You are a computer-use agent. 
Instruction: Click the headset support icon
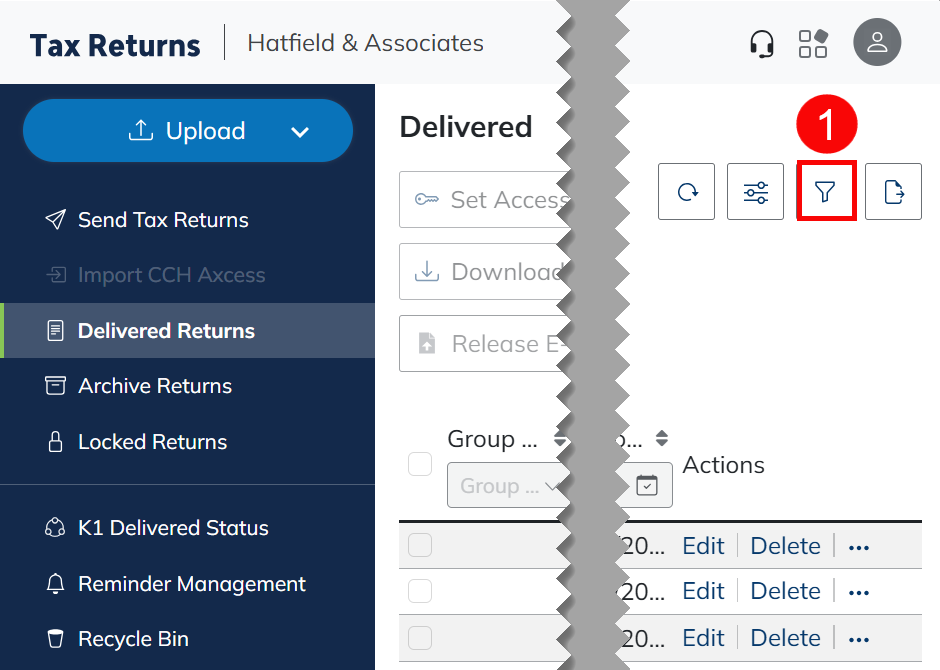coord(762,43)
